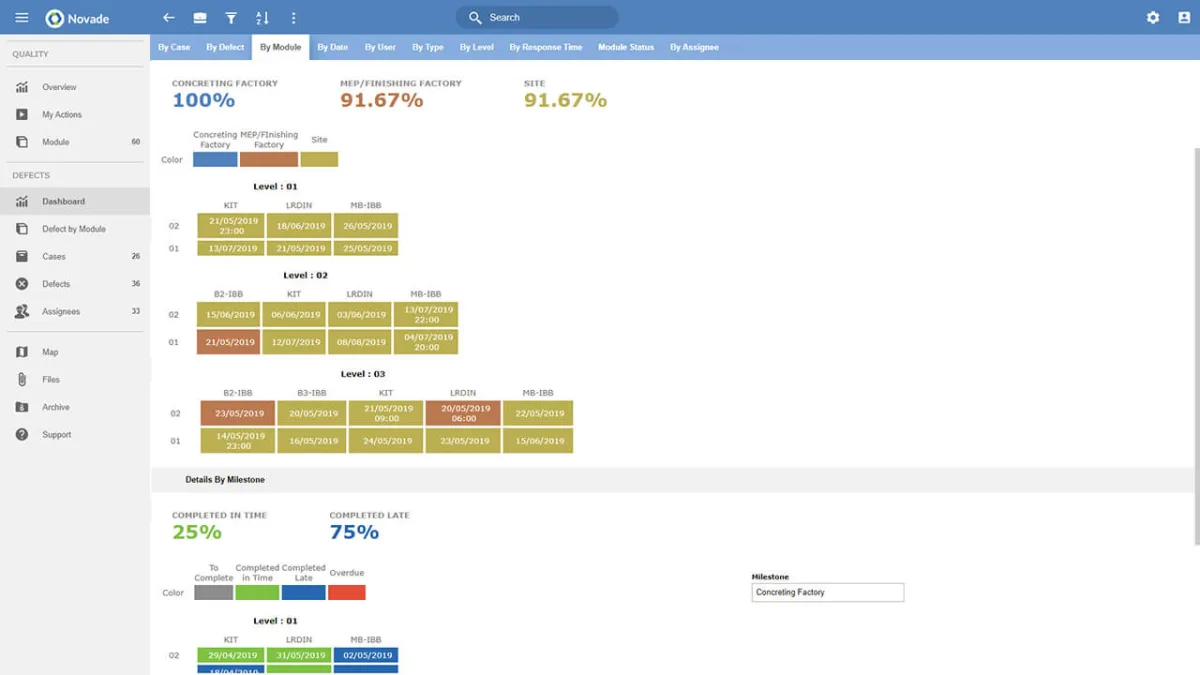Open the settings gear icon
Screen dimensions: 1200x675
point(1152,17)
